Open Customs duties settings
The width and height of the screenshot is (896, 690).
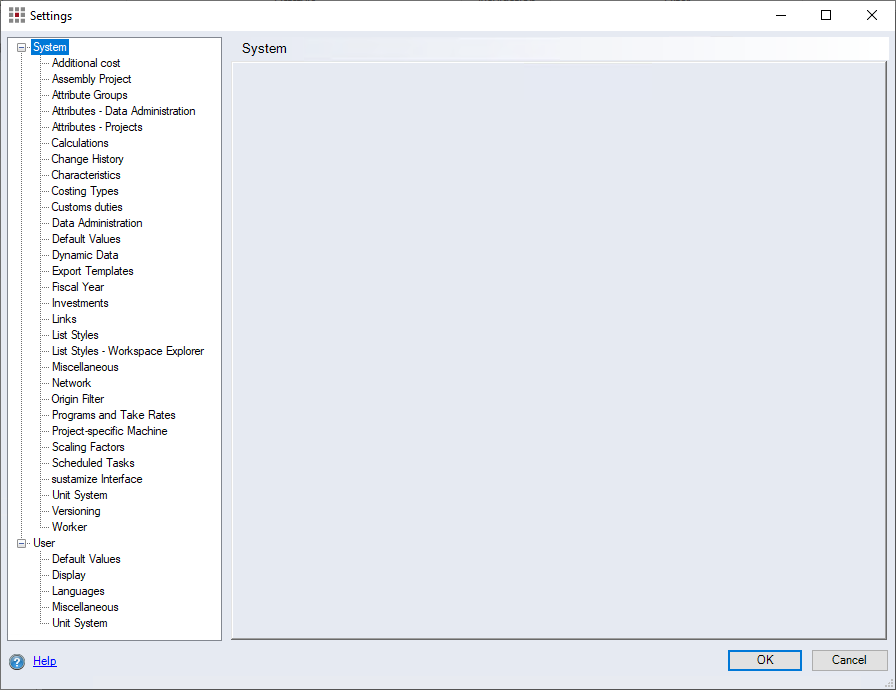pyautogui.click(x=87, y=207)
